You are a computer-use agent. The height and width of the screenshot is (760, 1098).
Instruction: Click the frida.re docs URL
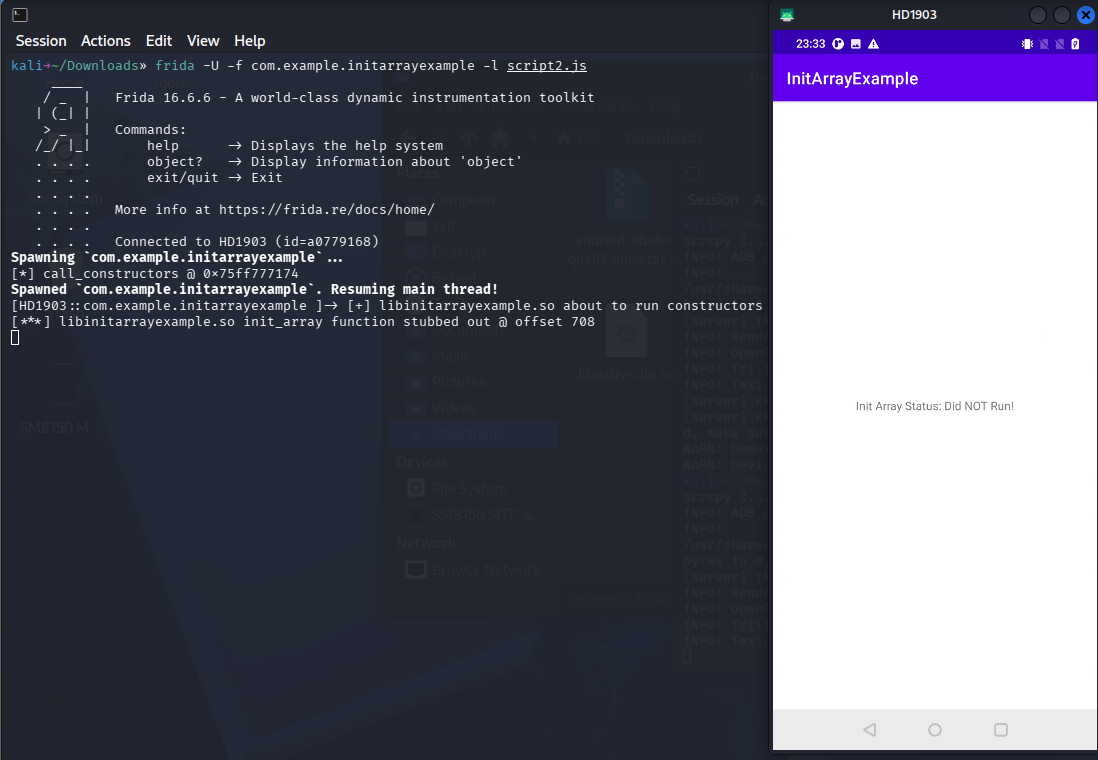[326, 209]
